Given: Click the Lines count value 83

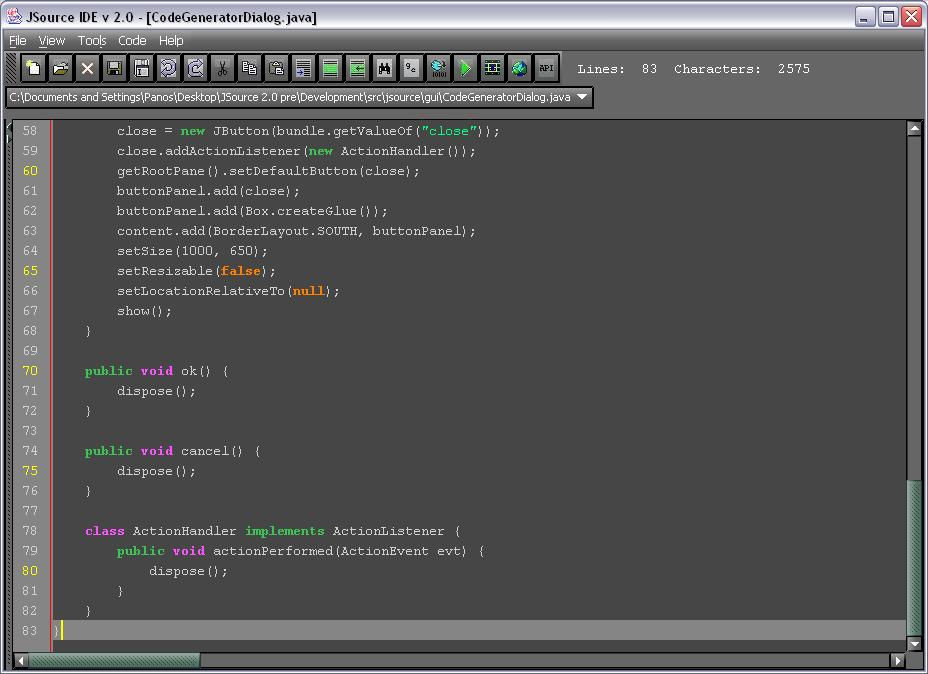Looking at the screenshot, I should tap(649, 69).
